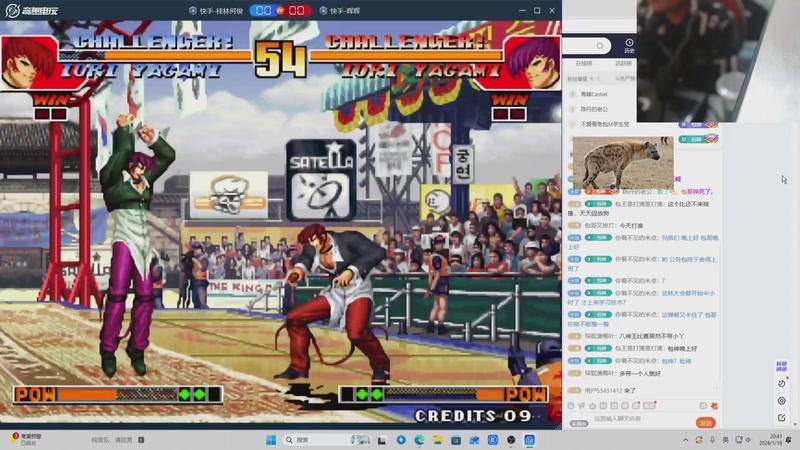Click the down arrow at sidebar bottom
This screenshot has height=450, width=800.
pos(794,424)
